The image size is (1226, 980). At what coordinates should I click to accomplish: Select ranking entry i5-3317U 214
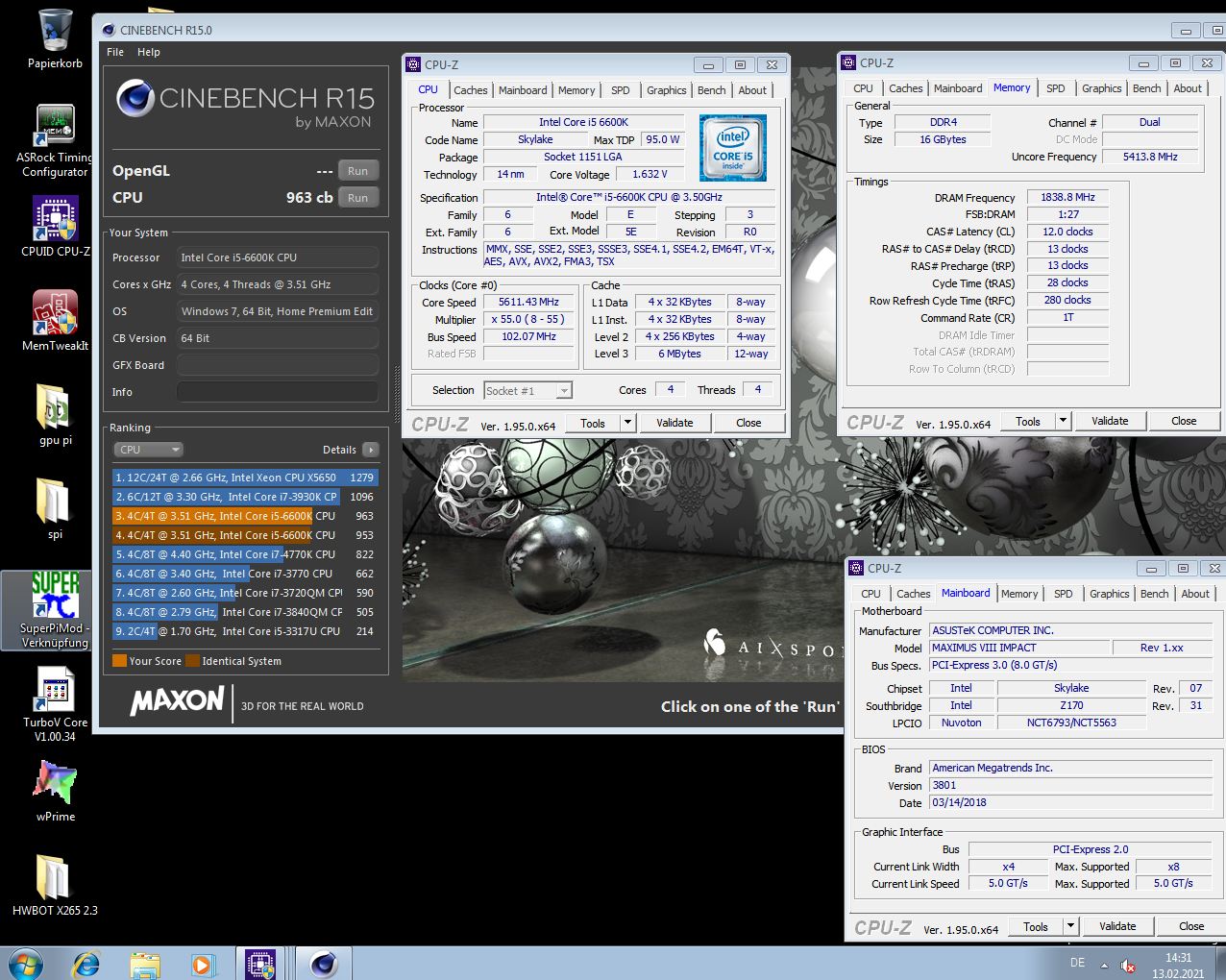point(245,631)
